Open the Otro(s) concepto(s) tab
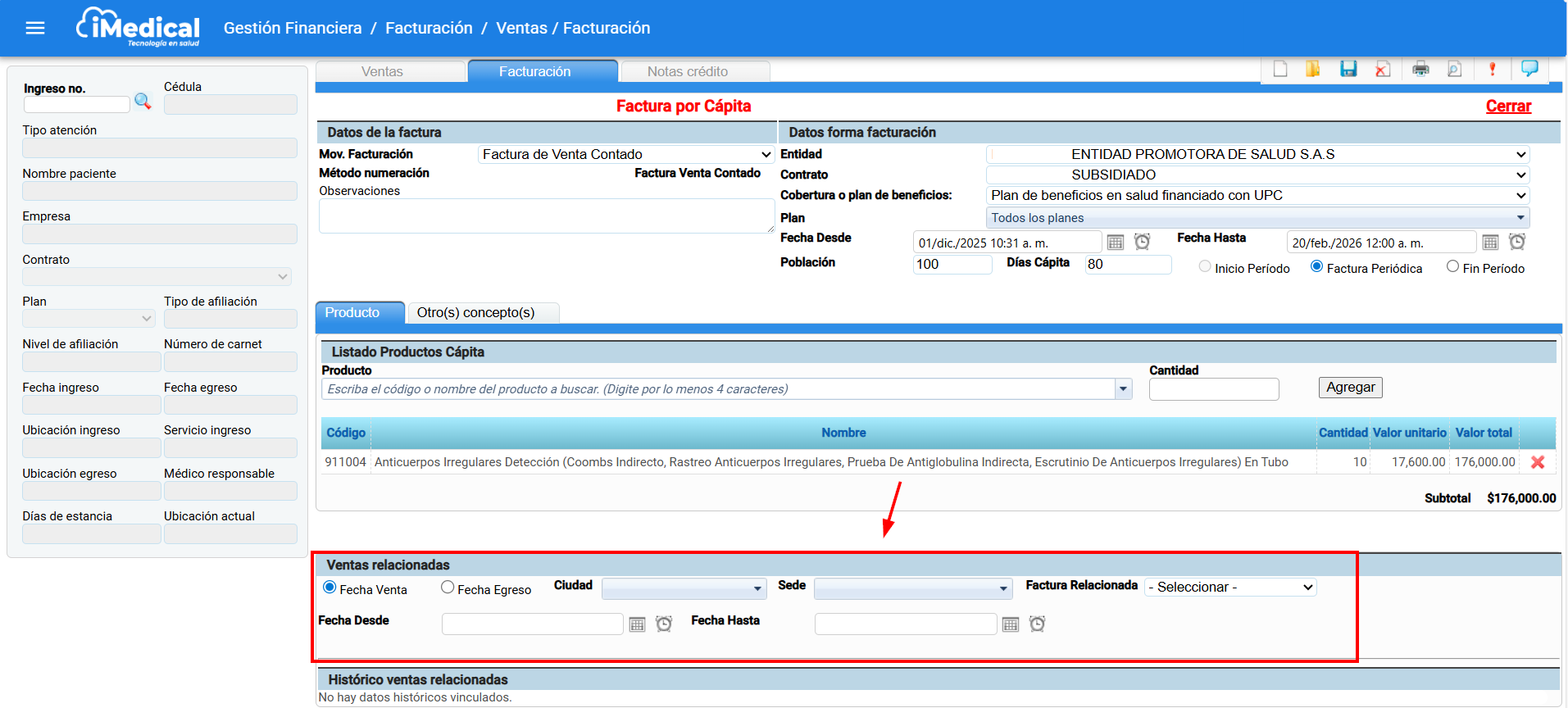 tap(475, 313)
